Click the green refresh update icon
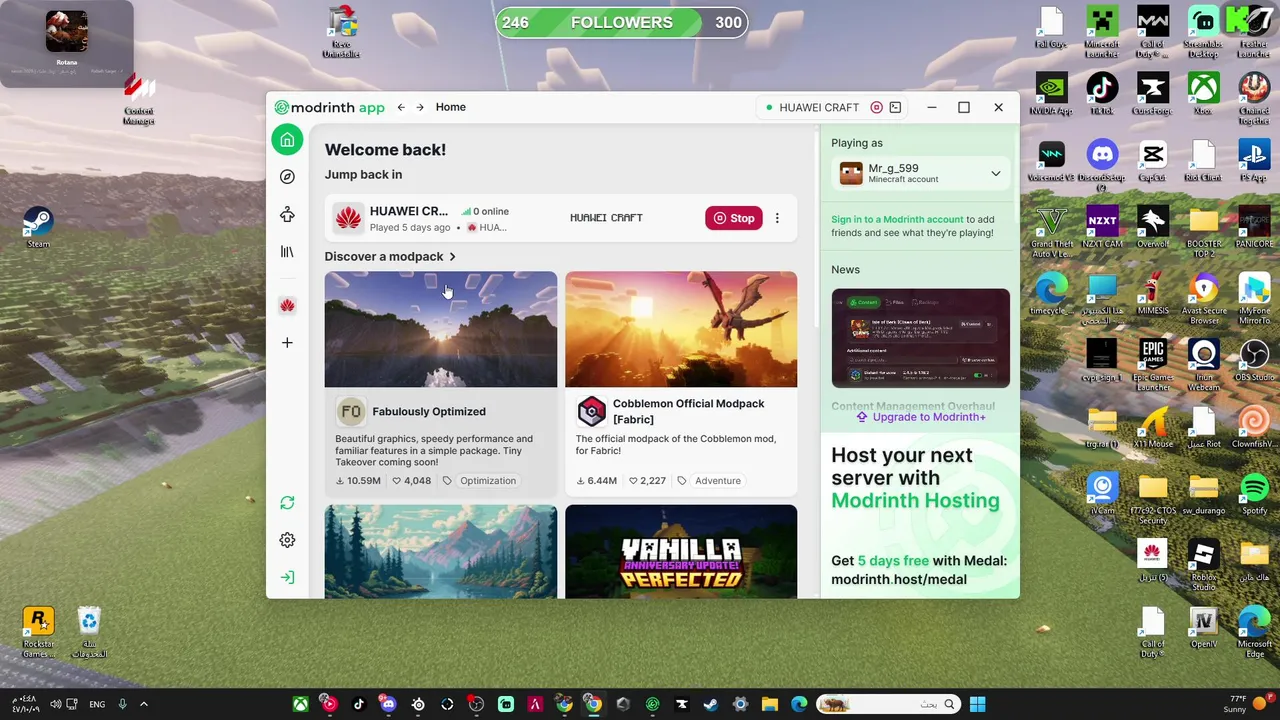 pos(287,503)
